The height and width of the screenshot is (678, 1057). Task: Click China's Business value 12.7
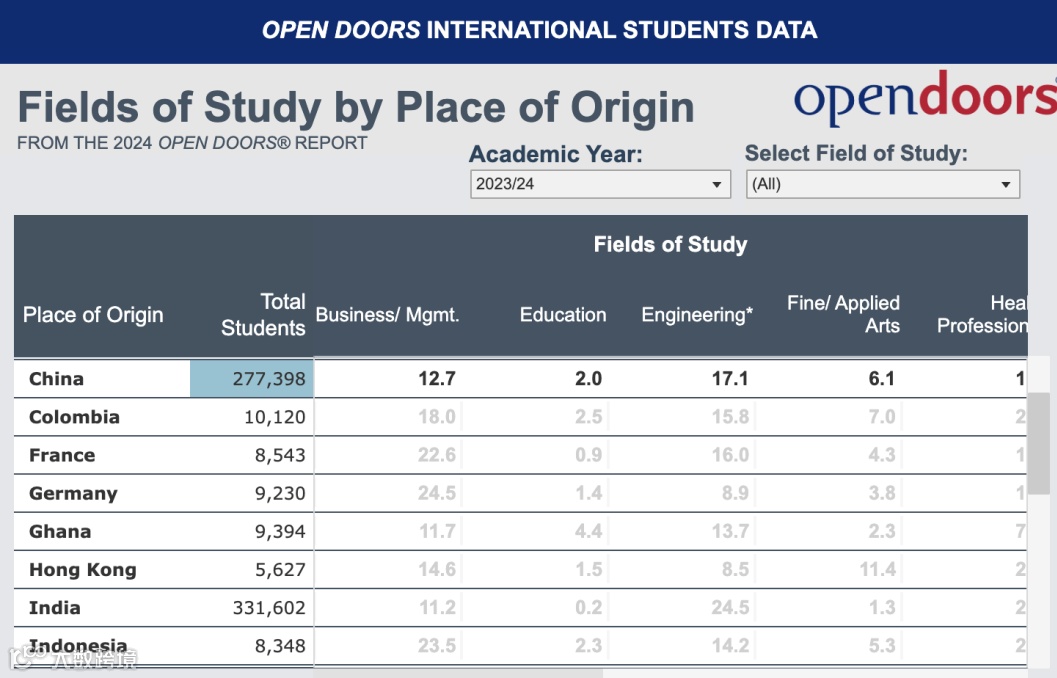point(437,379)
